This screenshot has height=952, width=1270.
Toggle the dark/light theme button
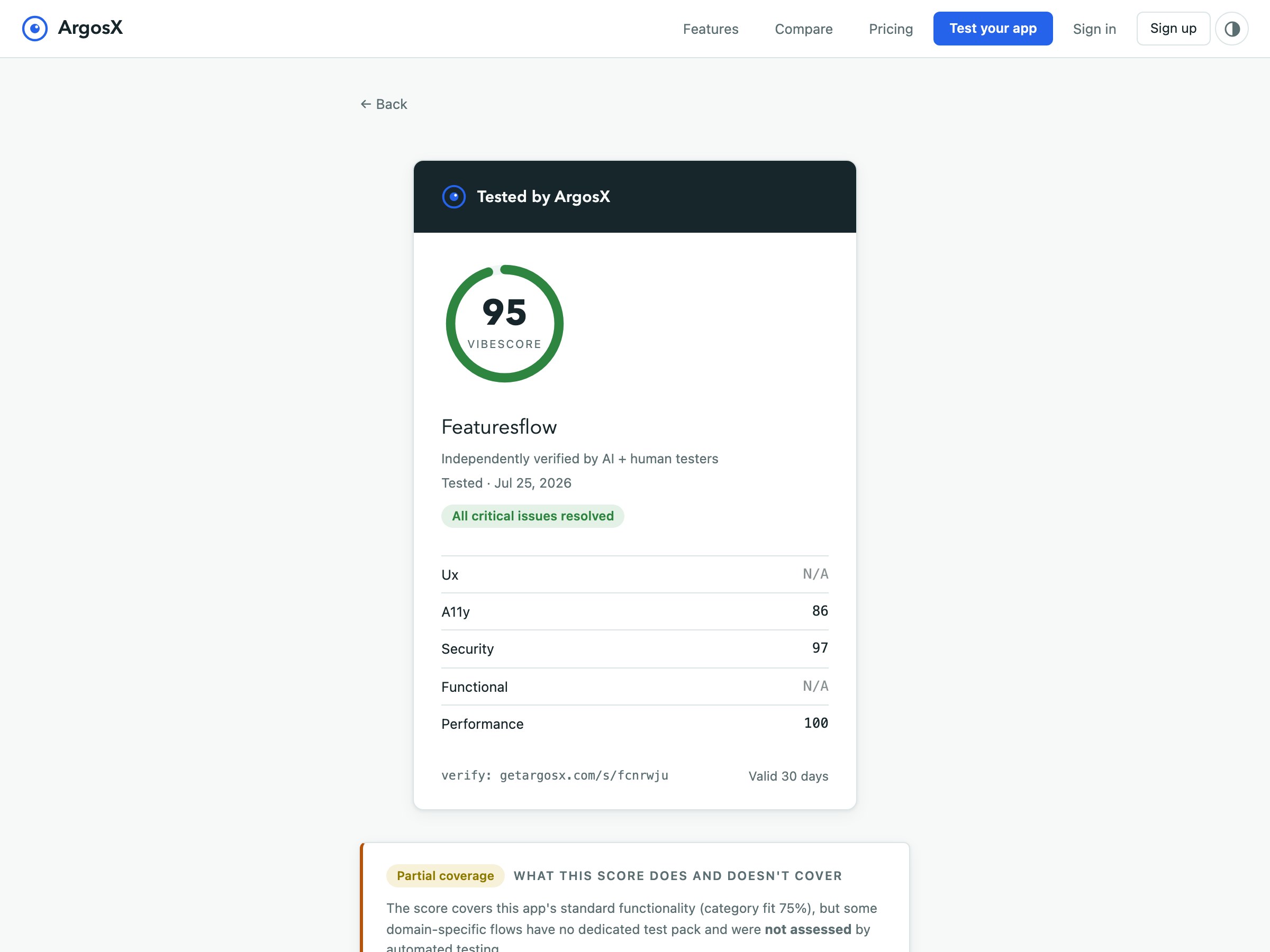coord(1231,29)
